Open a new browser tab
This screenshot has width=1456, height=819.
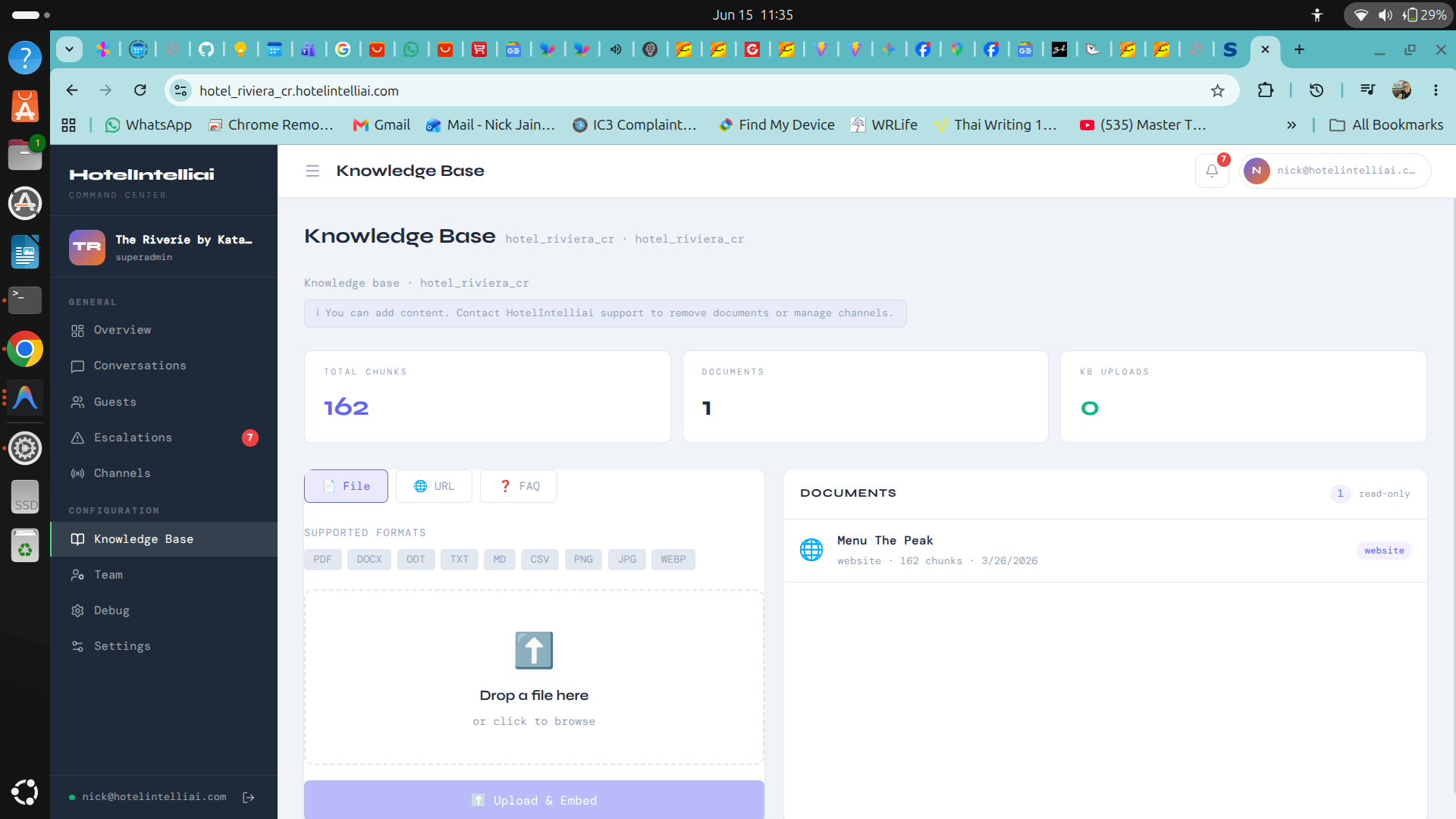1299,49
